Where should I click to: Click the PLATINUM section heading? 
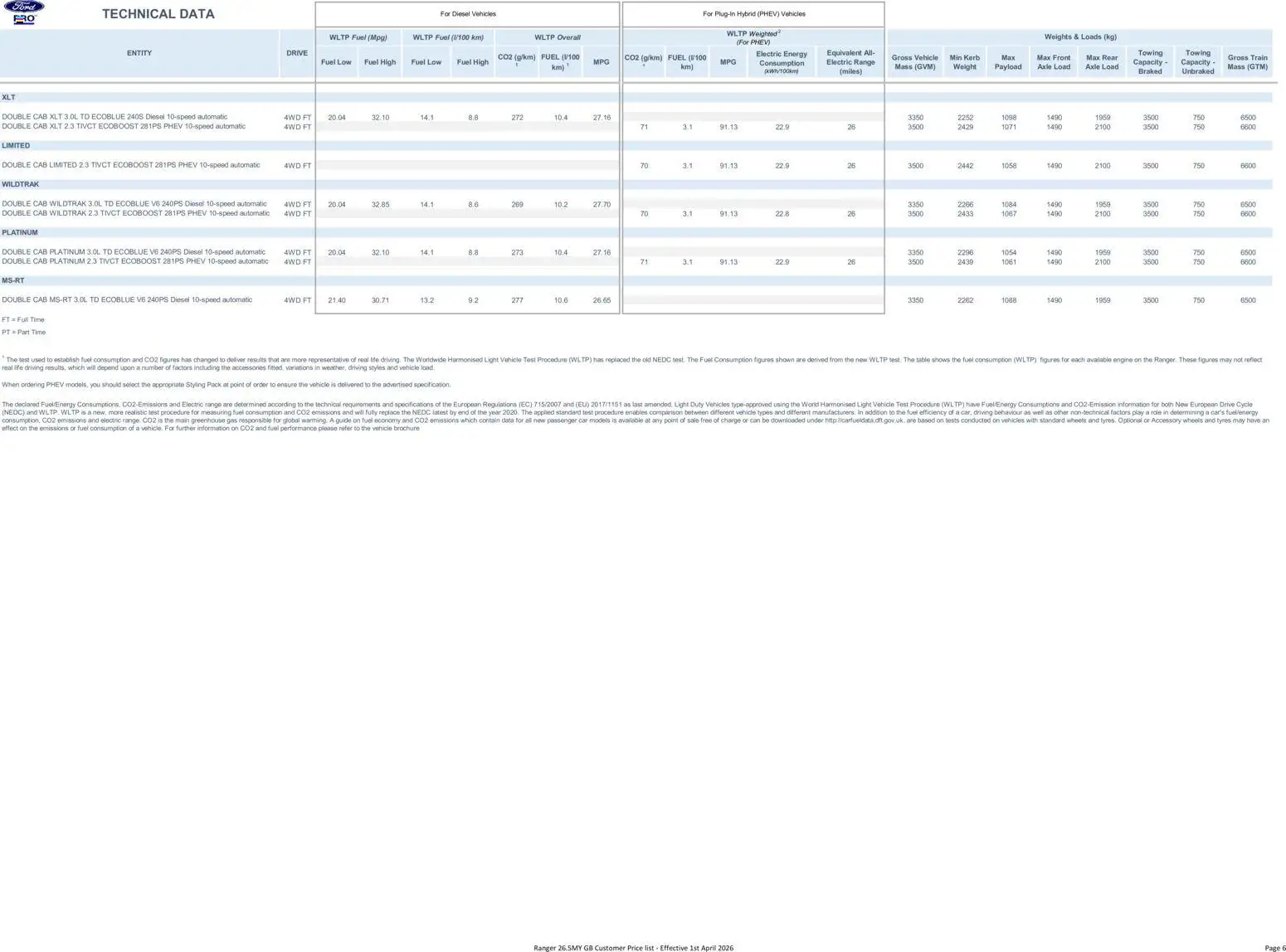click(x=20, y=233)
